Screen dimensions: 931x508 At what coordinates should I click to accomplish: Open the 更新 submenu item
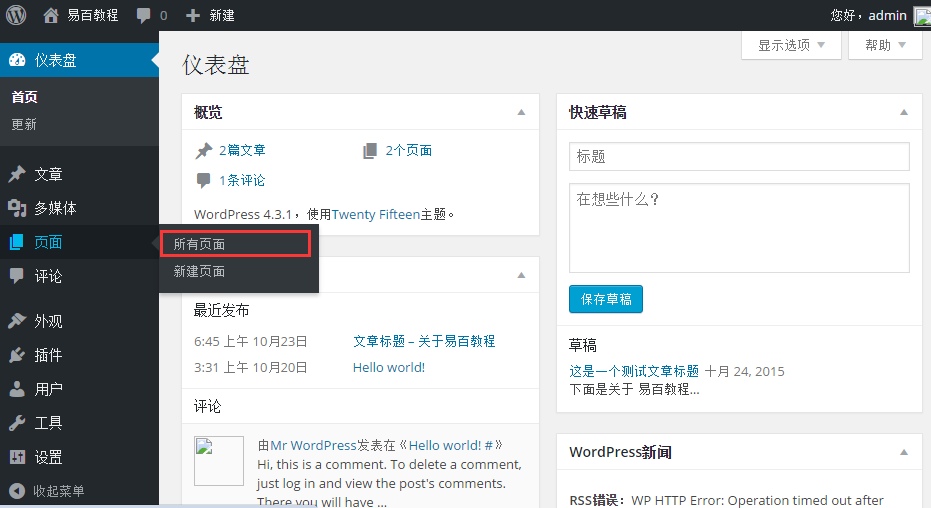(24, 124)
